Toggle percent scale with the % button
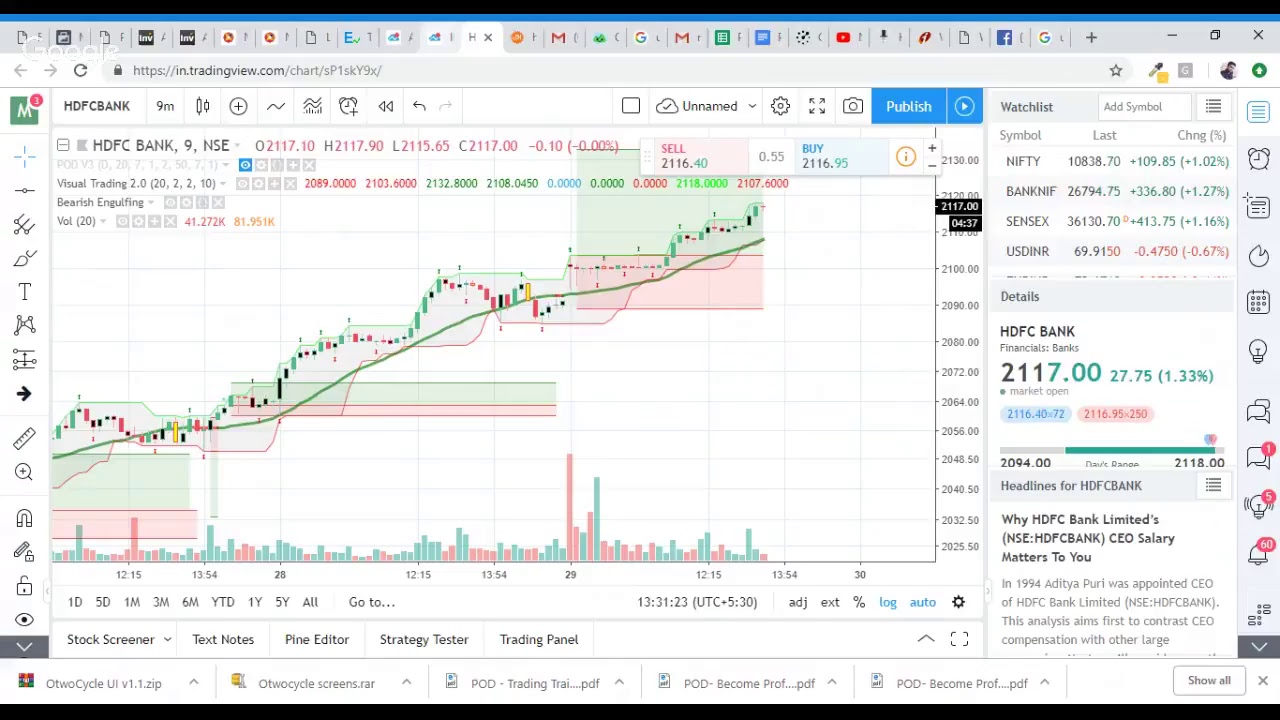Screen dimensions: 1280x720 pos(859,602)
